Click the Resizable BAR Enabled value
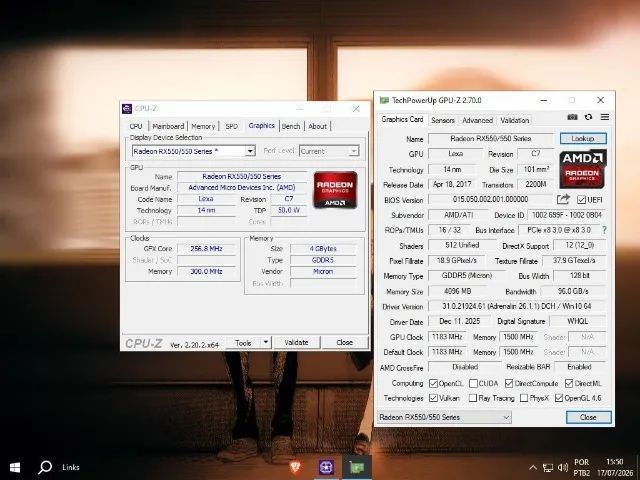 tap(580, 367)
